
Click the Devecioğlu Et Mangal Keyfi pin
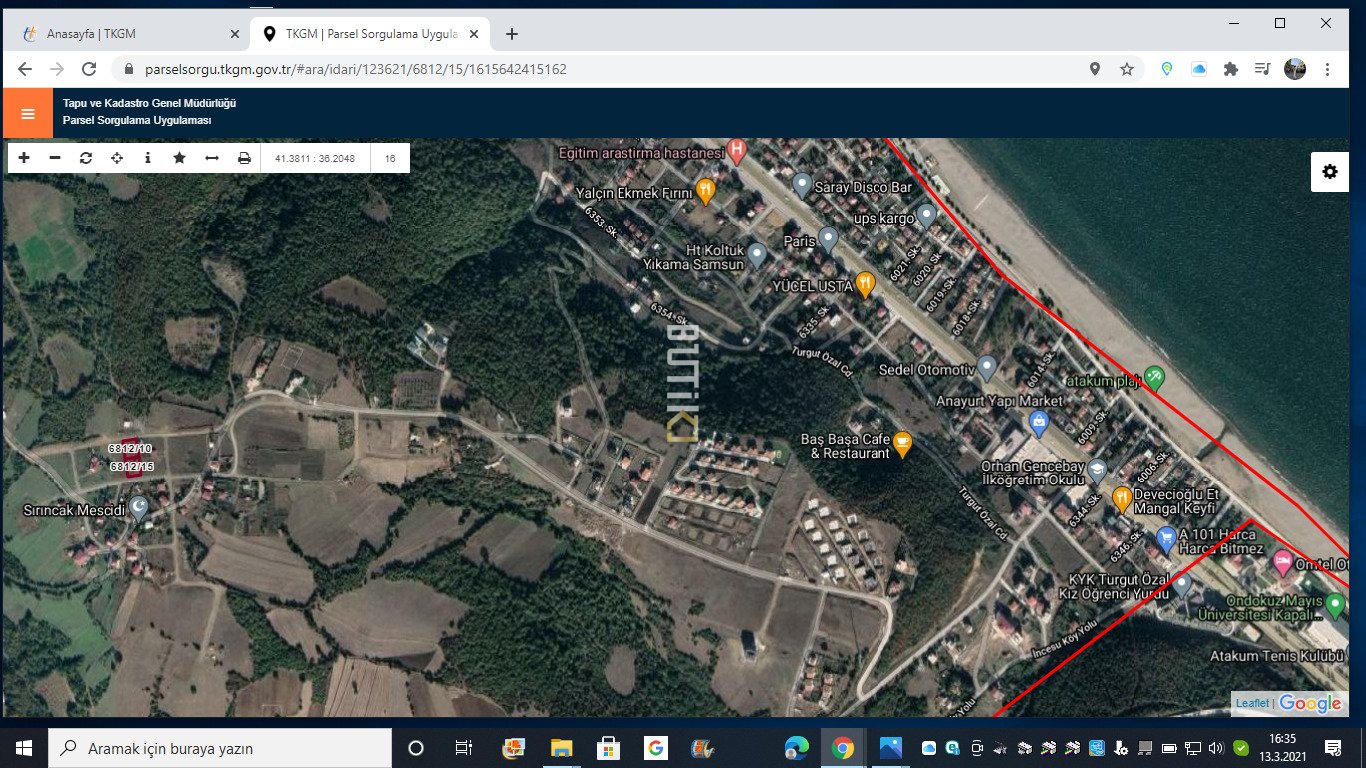pyautogui.click(x=1122, y=499)
